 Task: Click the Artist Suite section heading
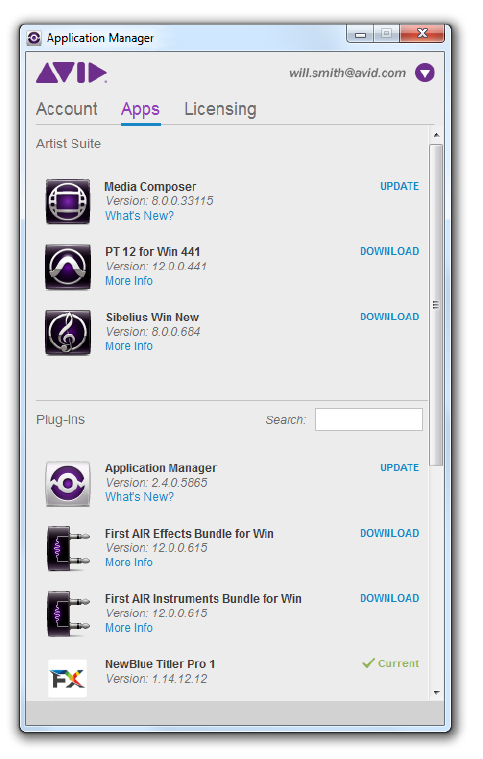[x=68, y=144]
